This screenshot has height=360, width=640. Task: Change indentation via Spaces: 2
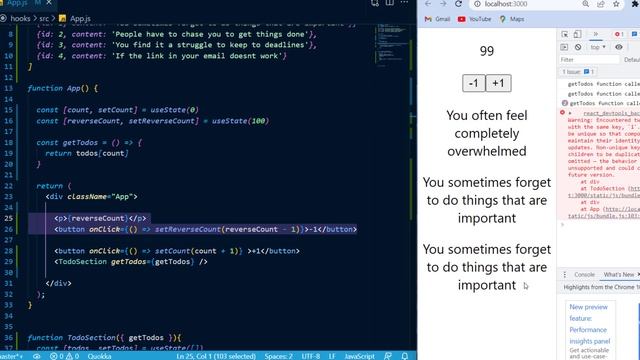pyautogui.click(x=278, y=356)
